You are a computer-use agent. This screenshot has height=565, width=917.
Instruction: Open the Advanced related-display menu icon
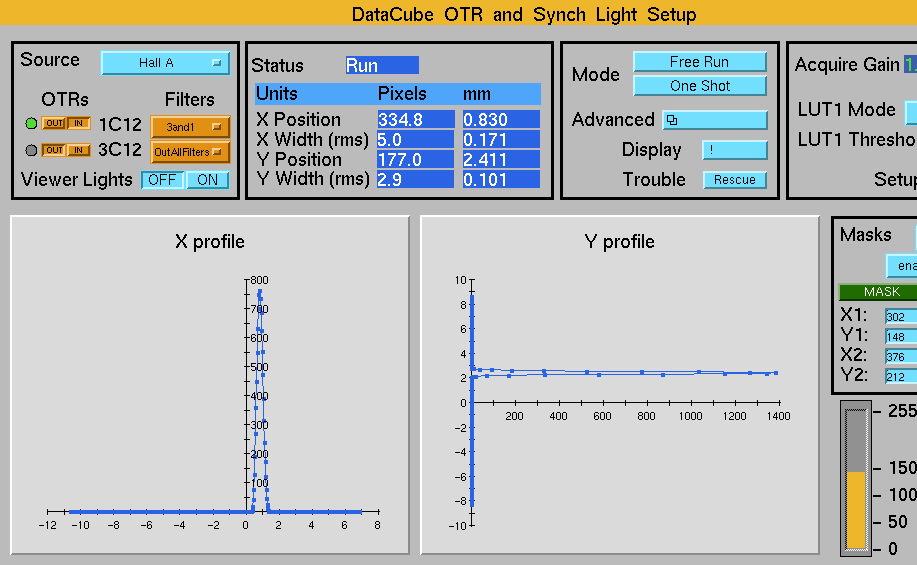pyautogui.click(x=700, y=120)
